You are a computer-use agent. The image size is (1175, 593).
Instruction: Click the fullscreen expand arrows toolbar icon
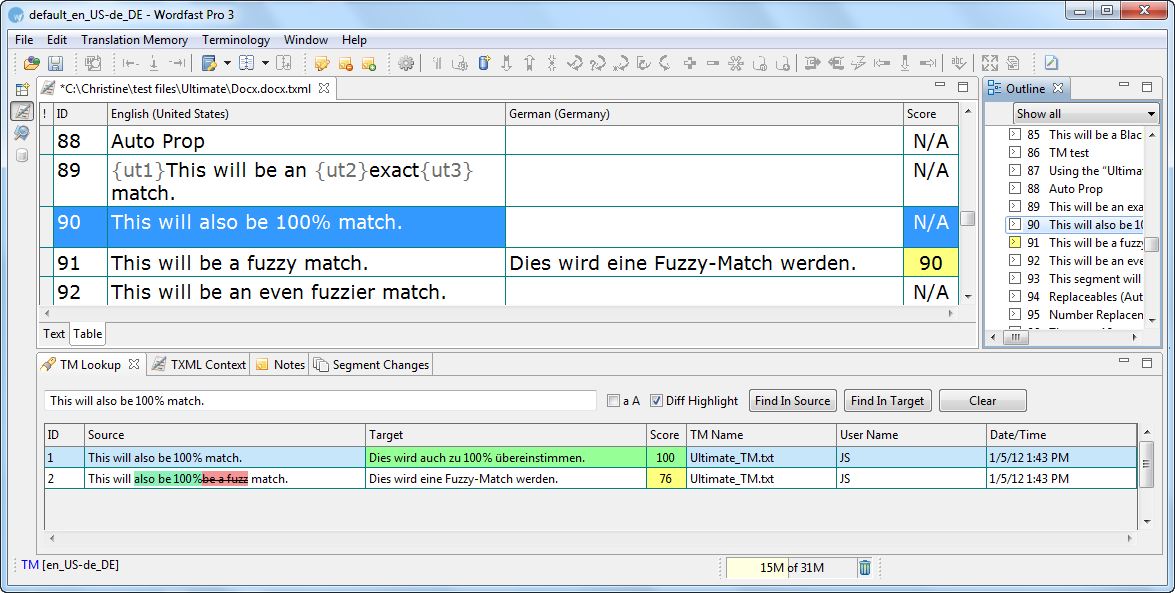click(x=989, y=64)
